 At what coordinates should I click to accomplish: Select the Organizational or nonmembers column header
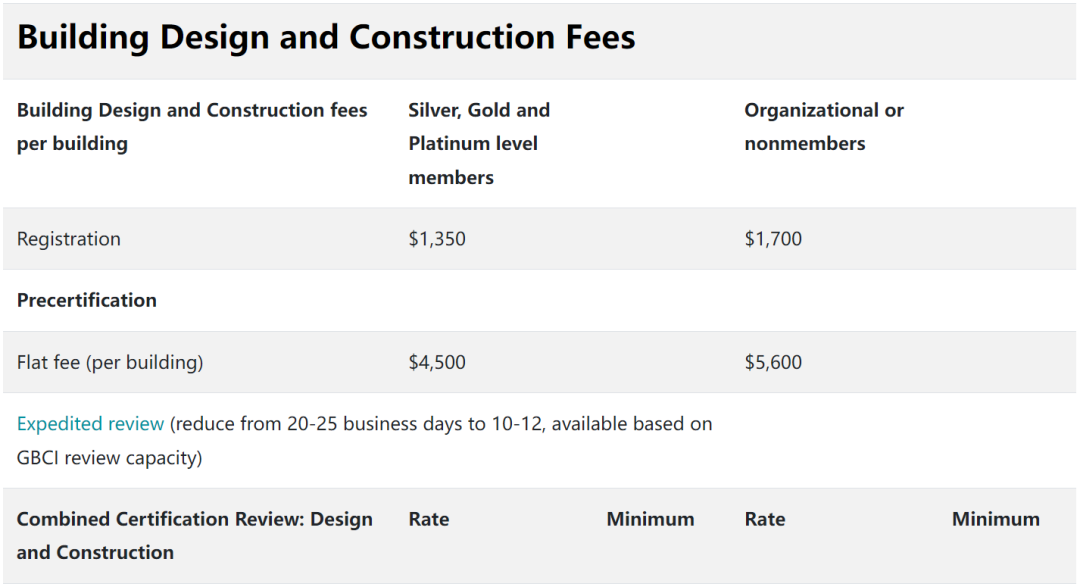tap(823, 126)
